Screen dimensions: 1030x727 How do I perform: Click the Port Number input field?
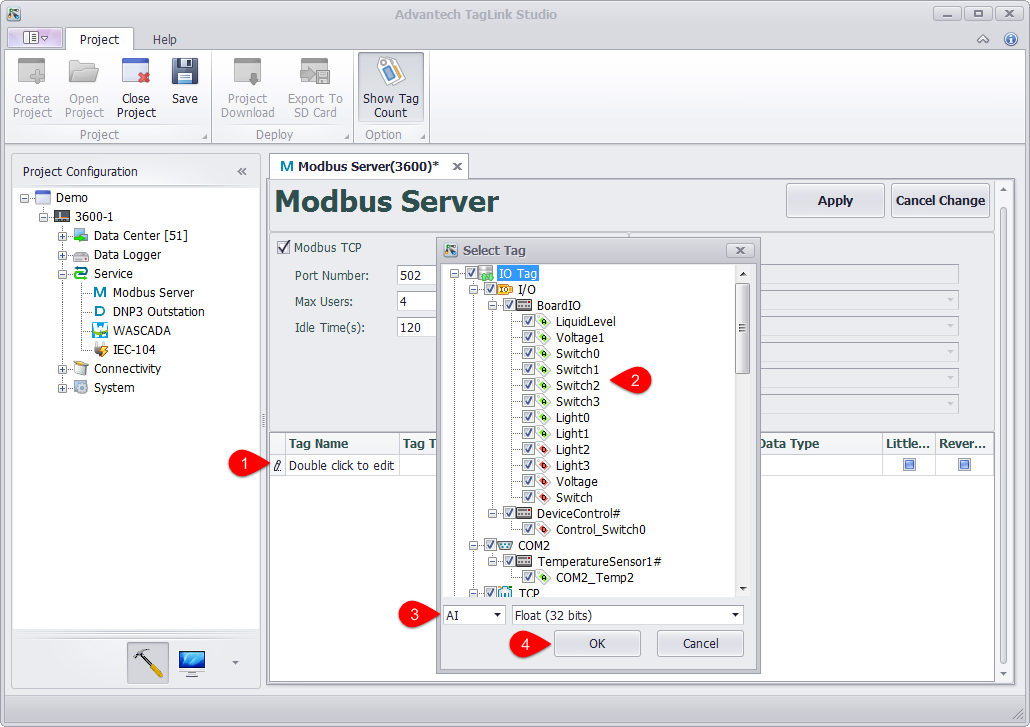click(x=417, y=275)
